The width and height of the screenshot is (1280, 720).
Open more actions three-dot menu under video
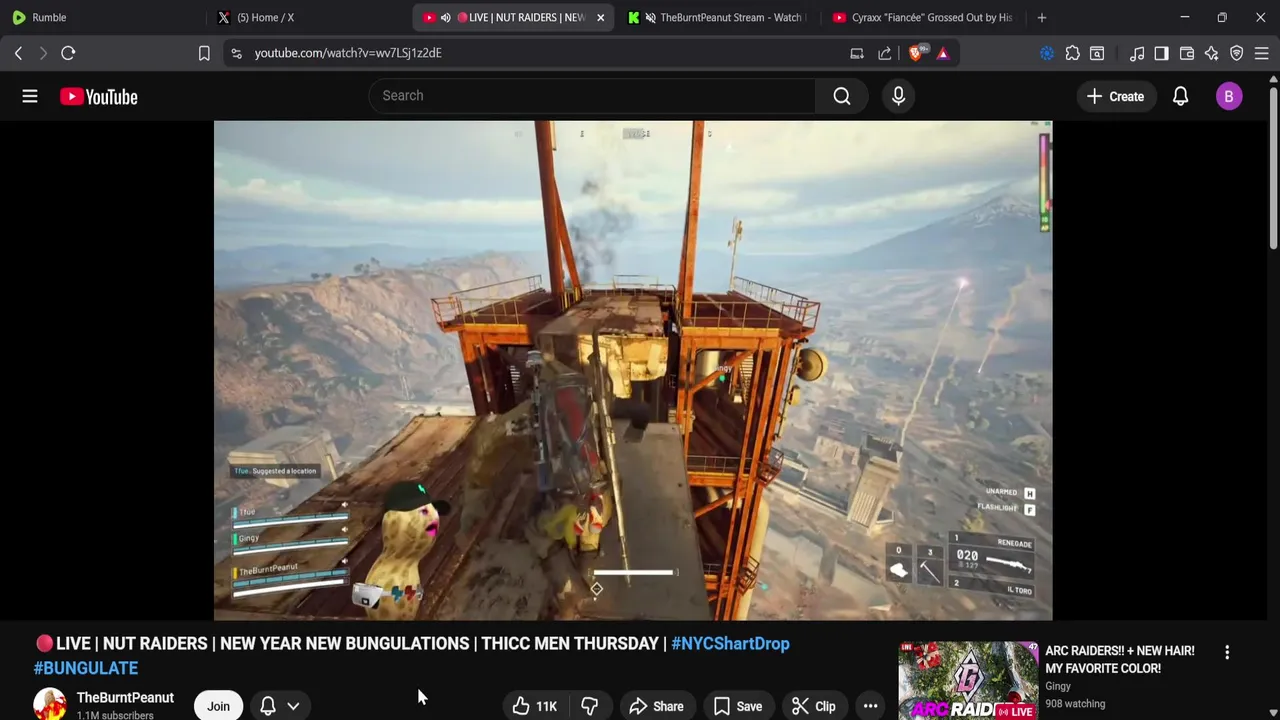click(870, 706)
